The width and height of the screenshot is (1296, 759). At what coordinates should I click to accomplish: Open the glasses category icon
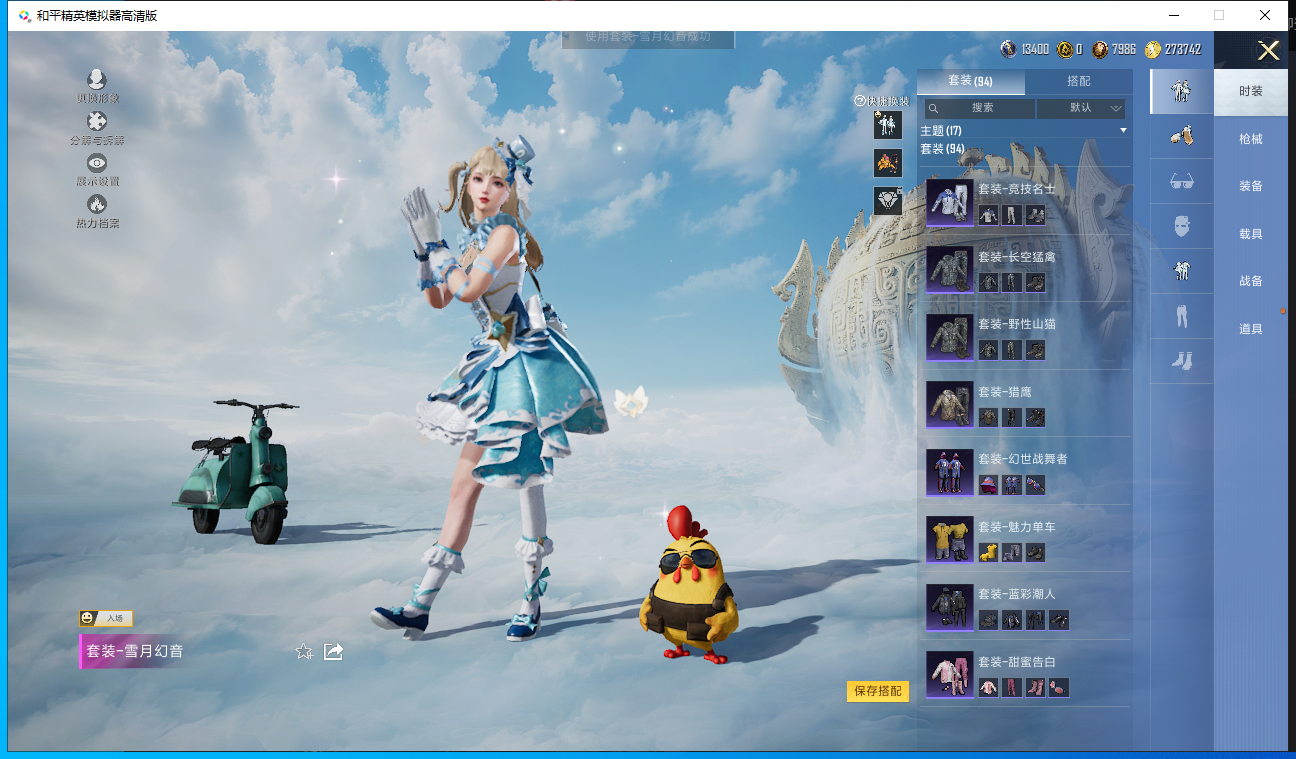(1181, 181)
